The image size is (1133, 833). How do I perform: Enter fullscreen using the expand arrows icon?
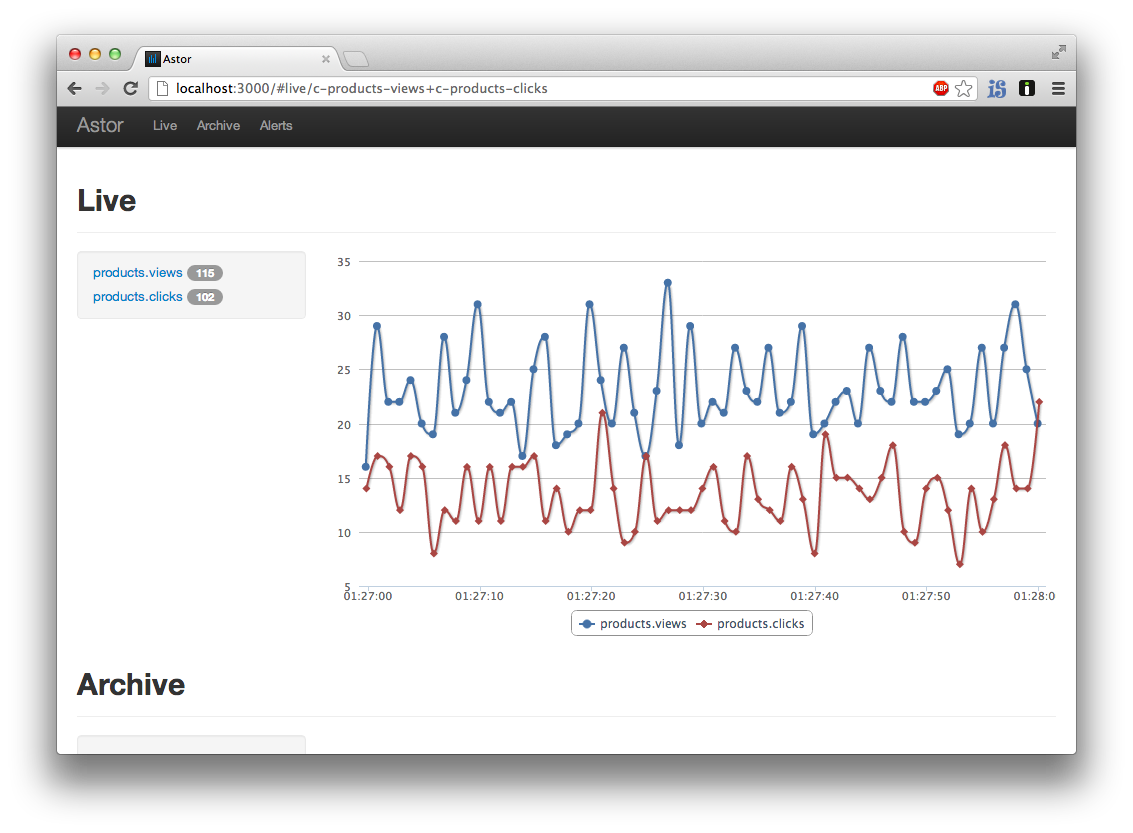click(1059, 52)
